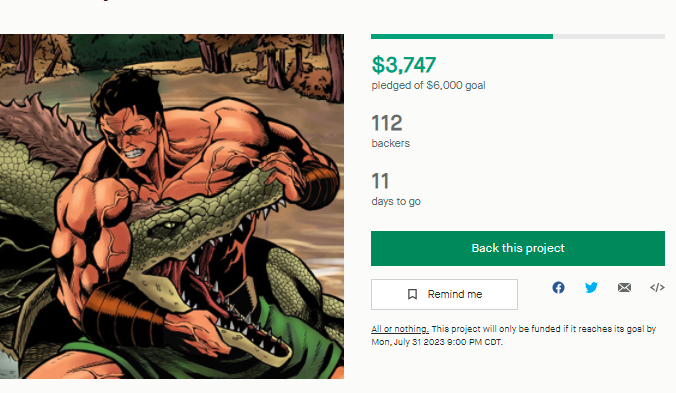Click the 112 backers count

click(387, 123)
